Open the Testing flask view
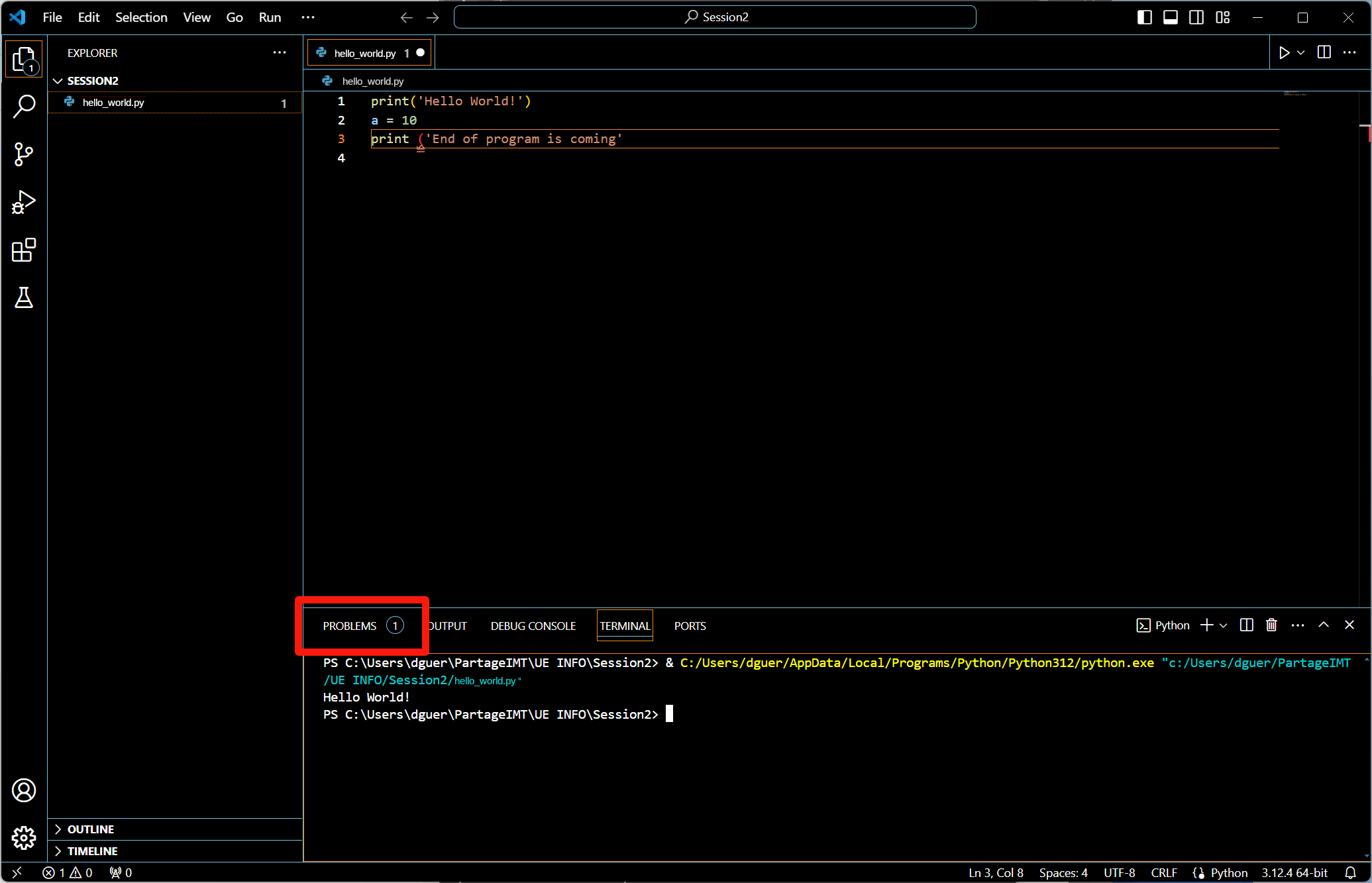The width and height of the screenshot is (1372, 883). point(24,298)
